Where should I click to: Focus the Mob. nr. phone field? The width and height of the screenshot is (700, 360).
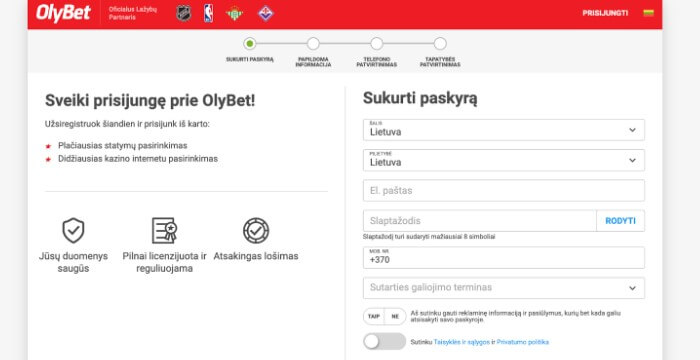click(504, 258)
